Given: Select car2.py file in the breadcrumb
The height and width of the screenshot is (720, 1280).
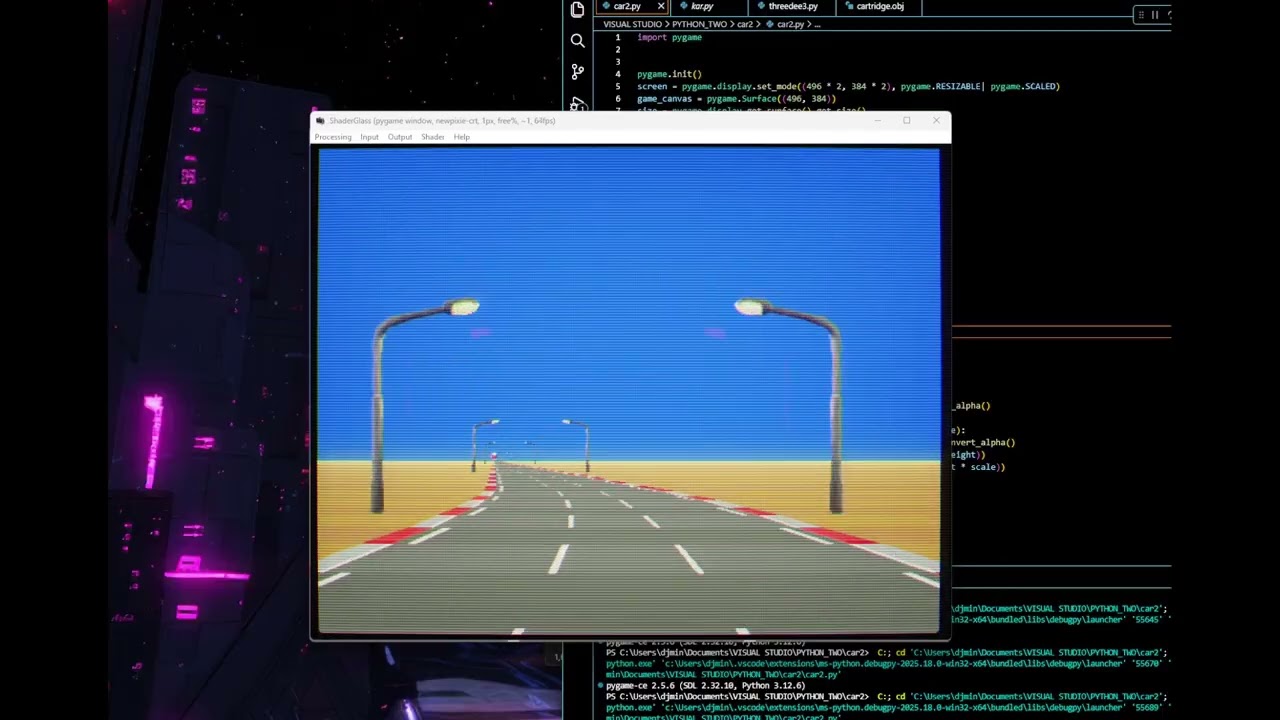Looking at the screenshot, I should (x=786, y=24).
